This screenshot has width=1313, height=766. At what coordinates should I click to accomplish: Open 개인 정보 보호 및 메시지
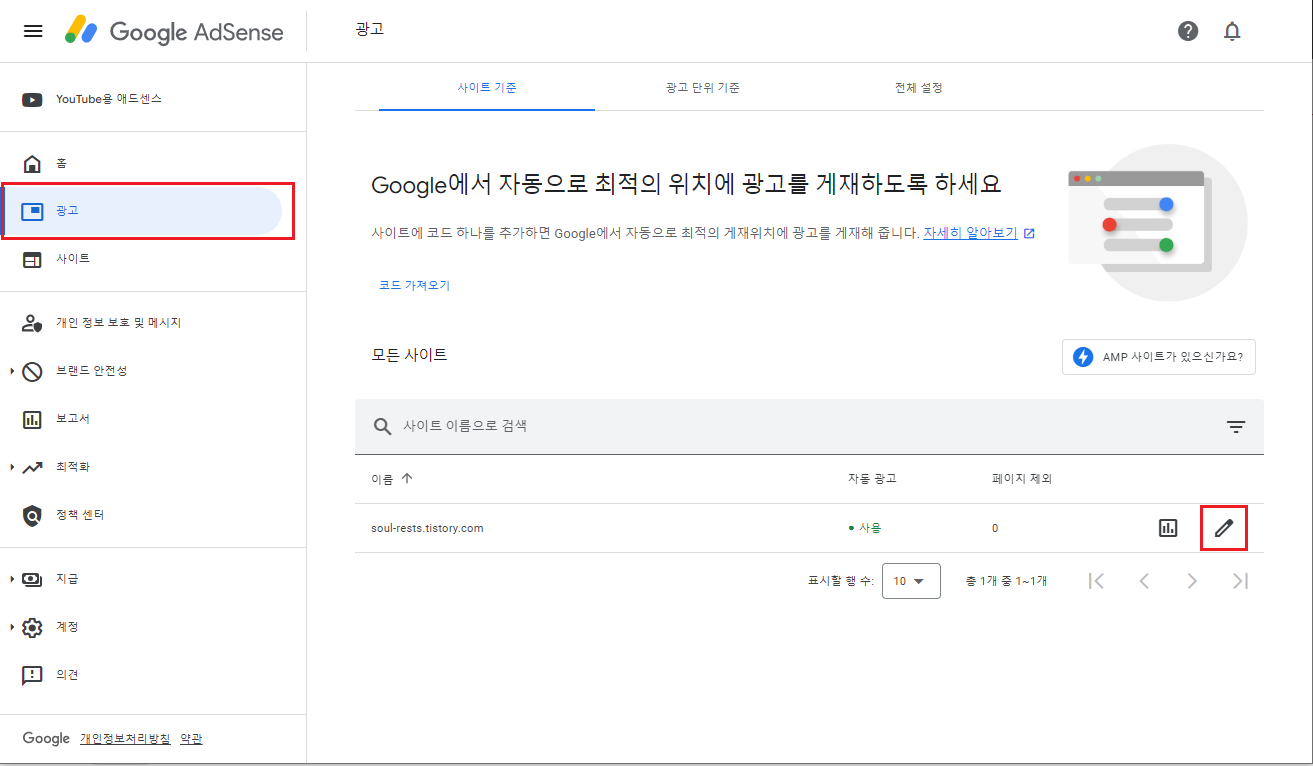point(119,323)
